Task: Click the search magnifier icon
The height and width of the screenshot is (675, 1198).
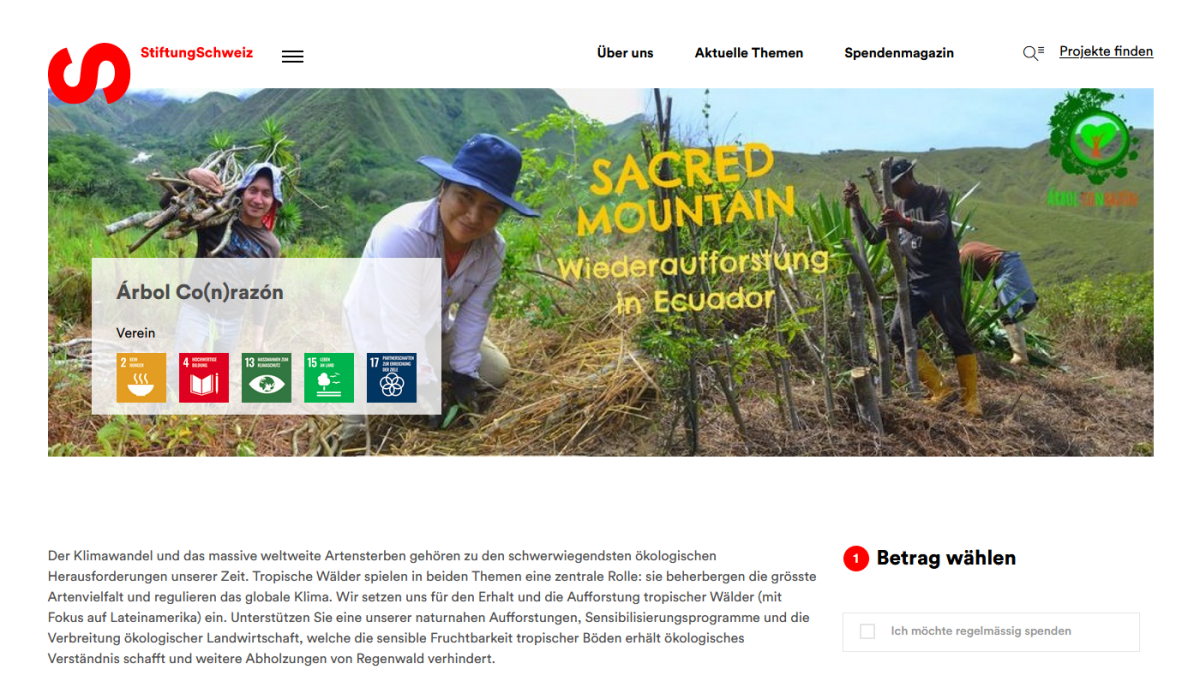Action: click(x=1033, y=53)
